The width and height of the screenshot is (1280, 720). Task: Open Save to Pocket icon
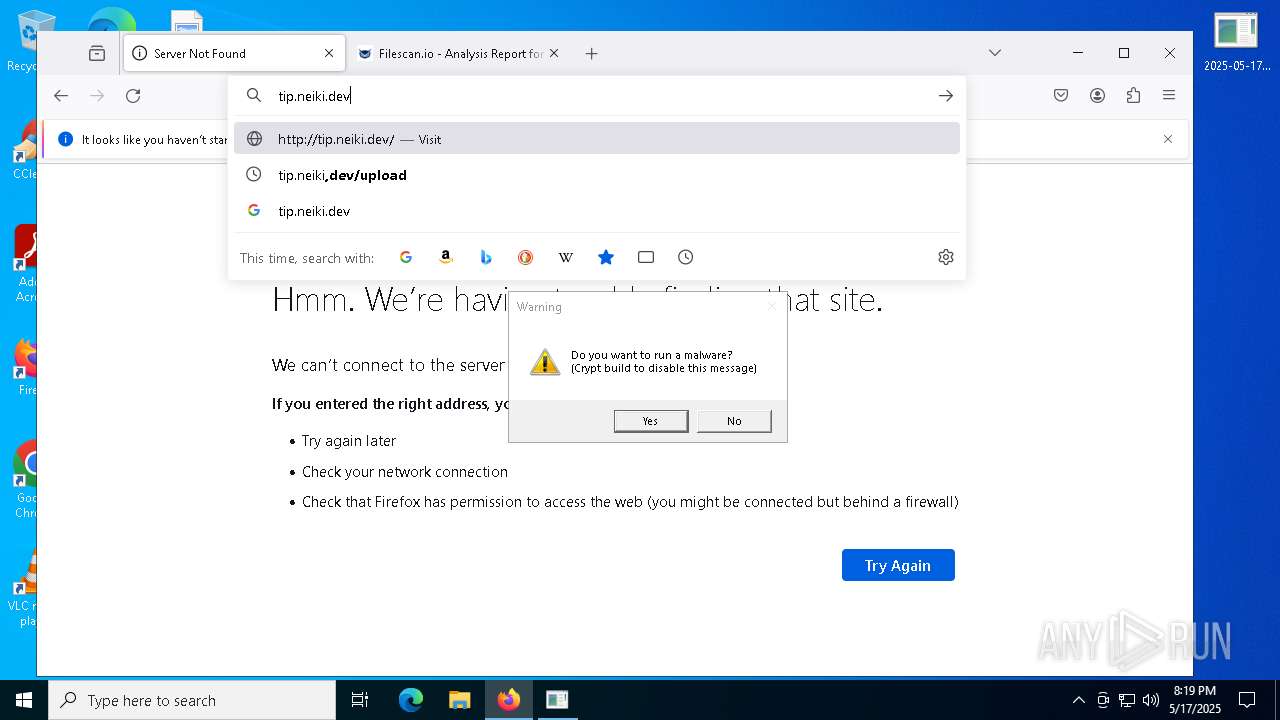(1061, 96)
